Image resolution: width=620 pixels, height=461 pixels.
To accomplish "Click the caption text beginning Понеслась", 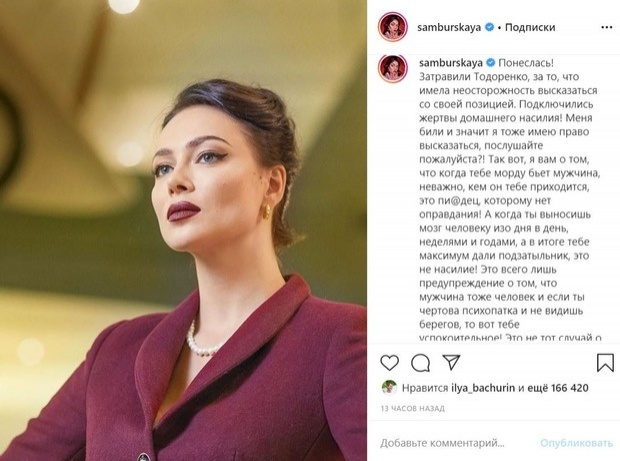I will point(510,200).
